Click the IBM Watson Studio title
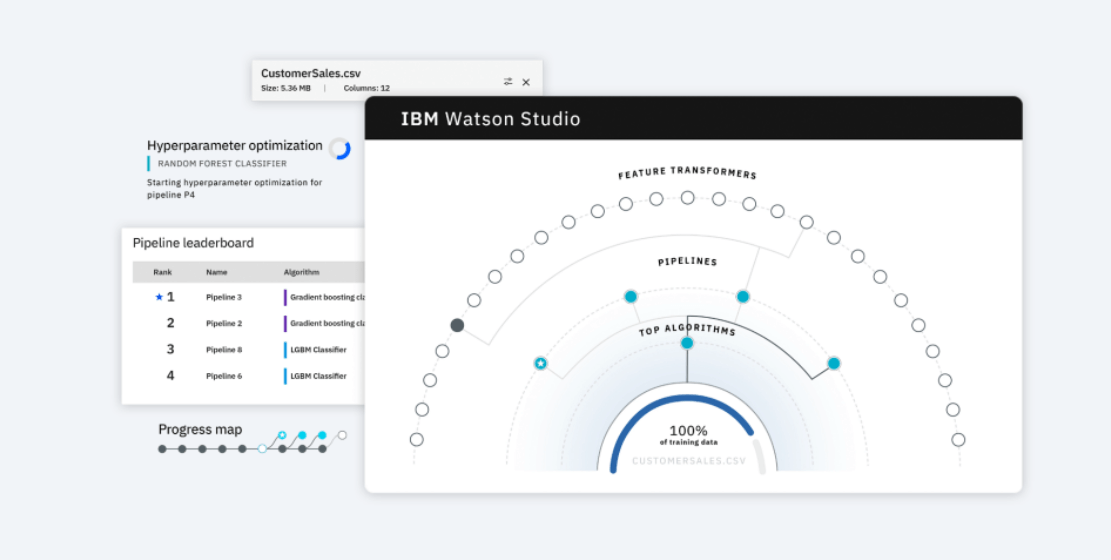This screenshot has width=1111, height=560. [490, 119]
